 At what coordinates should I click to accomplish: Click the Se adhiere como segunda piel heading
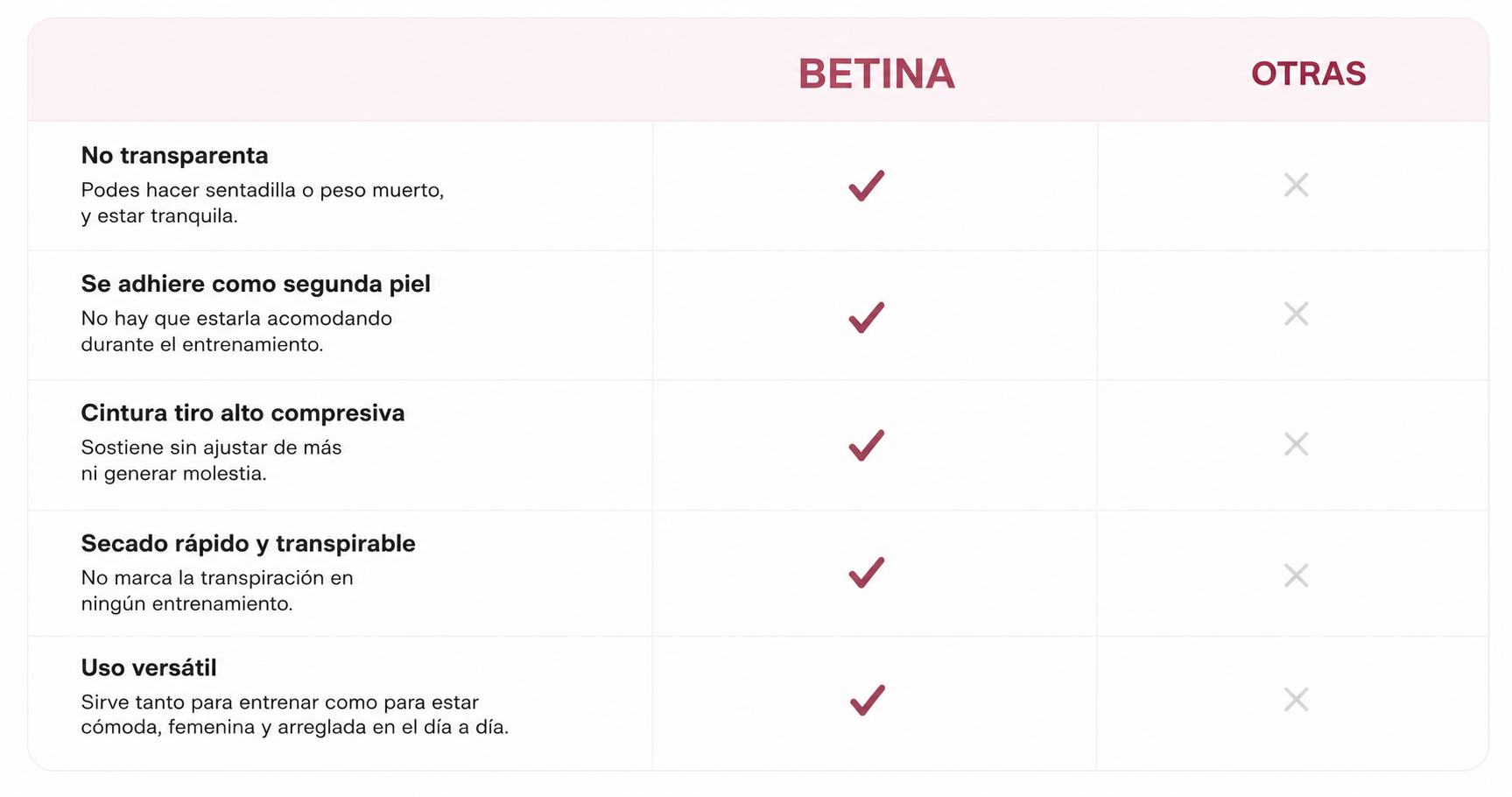point(256,284)
